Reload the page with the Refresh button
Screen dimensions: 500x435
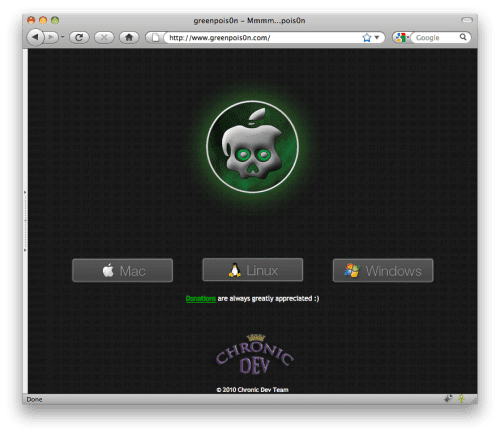[79, 37]
